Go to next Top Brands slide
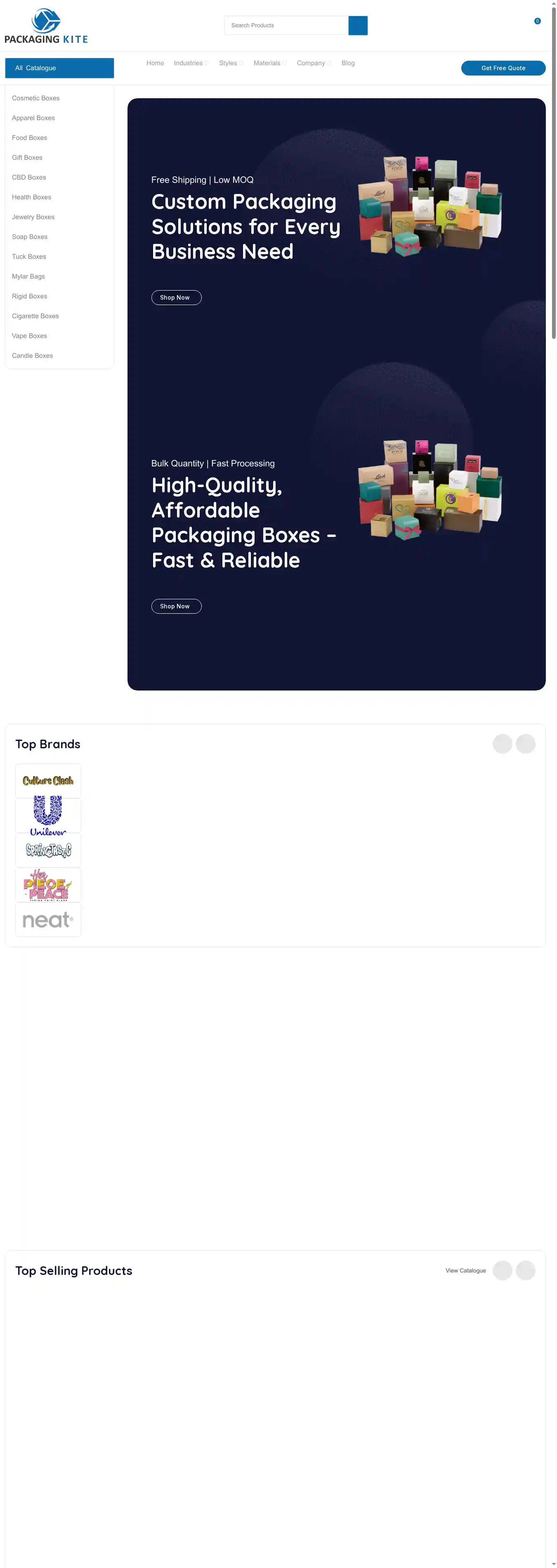The image size is (557, 1568). pyautogui.click(x=525, y=744)
